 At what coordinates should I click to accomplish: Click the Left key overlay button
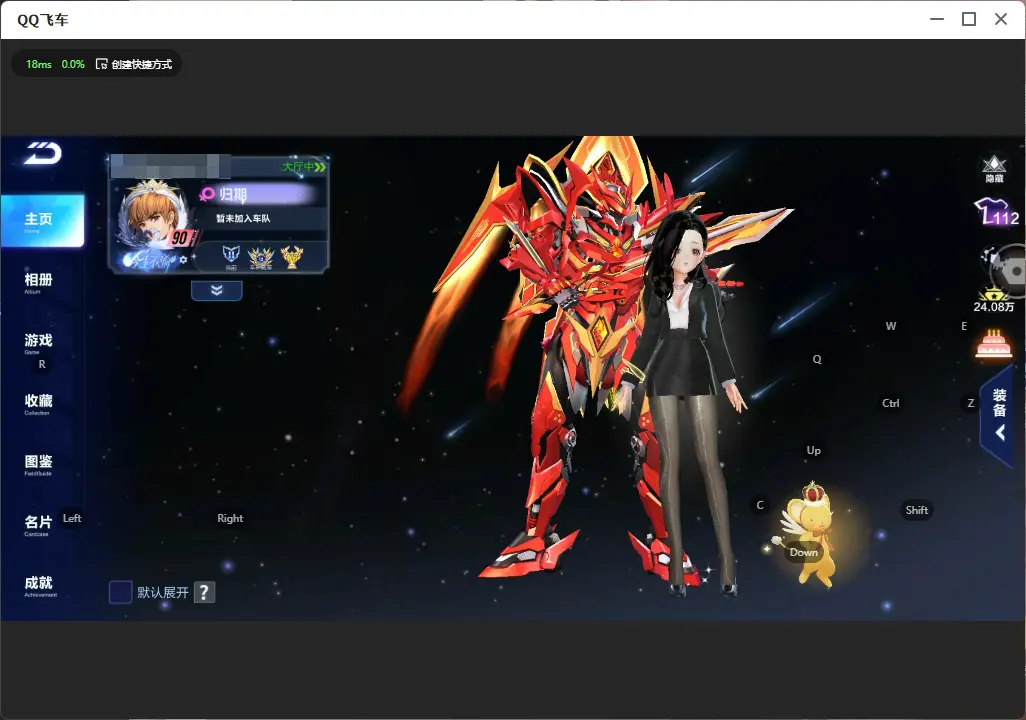[72, 518]
